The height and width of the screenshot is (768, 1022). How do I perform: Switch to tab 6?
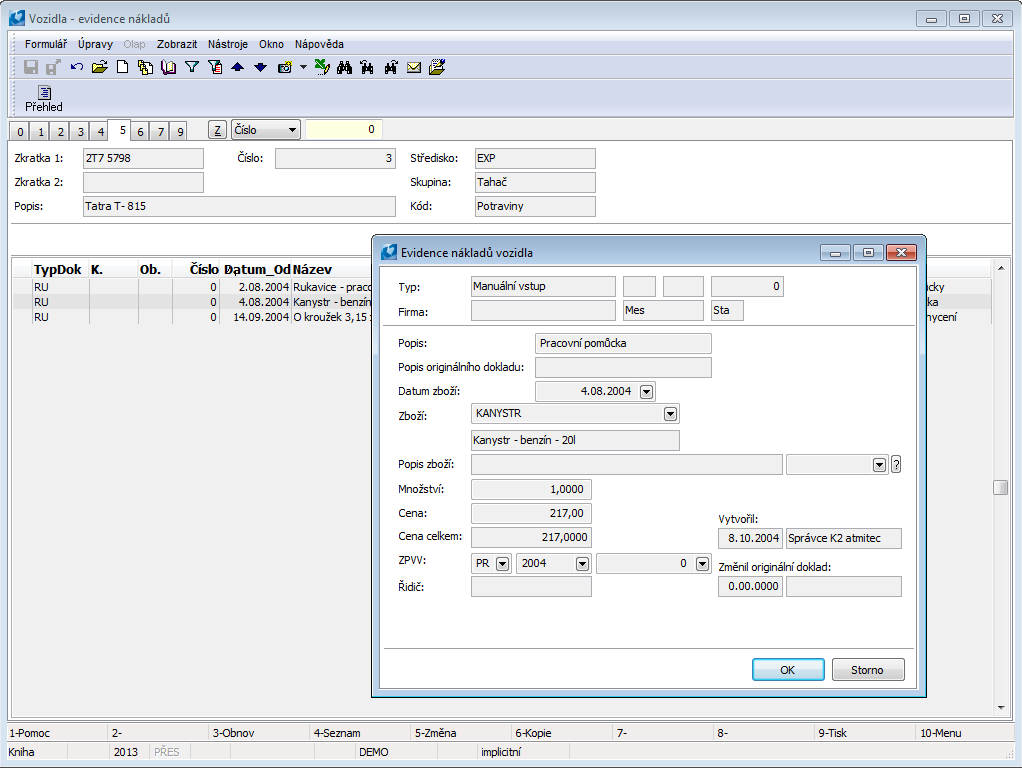point(140,132)
